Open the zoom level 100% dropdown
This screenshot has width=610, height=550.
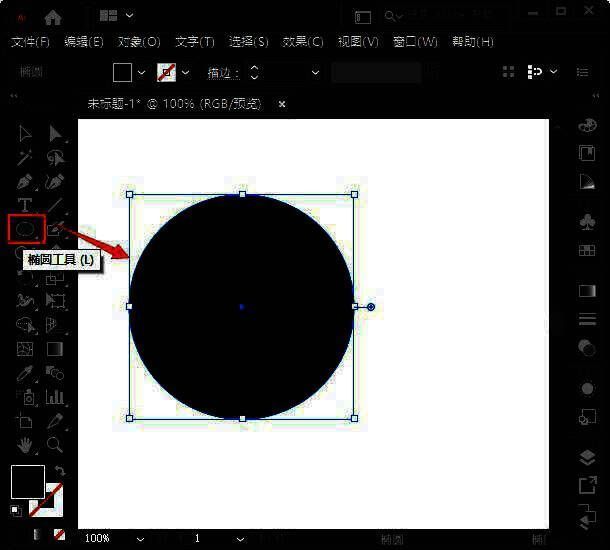(140, 538)
